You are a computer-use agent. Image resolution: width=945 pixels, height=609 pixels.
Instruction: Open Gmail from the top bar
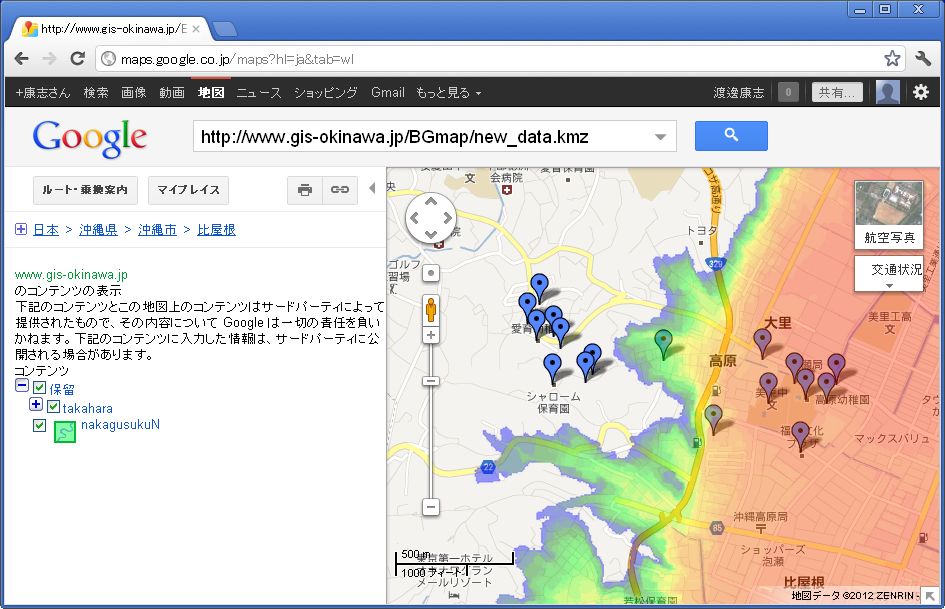[388, 92]
